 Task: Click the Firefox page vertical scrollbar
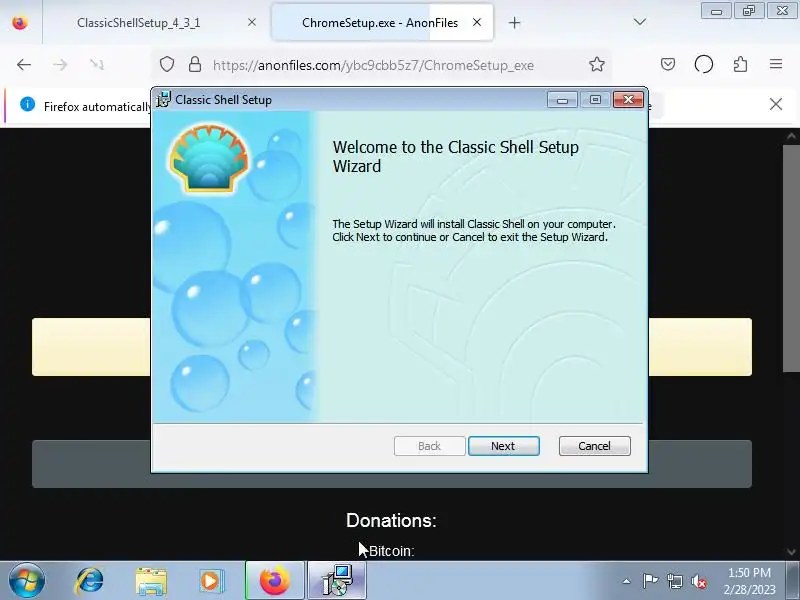click(790, 258)
